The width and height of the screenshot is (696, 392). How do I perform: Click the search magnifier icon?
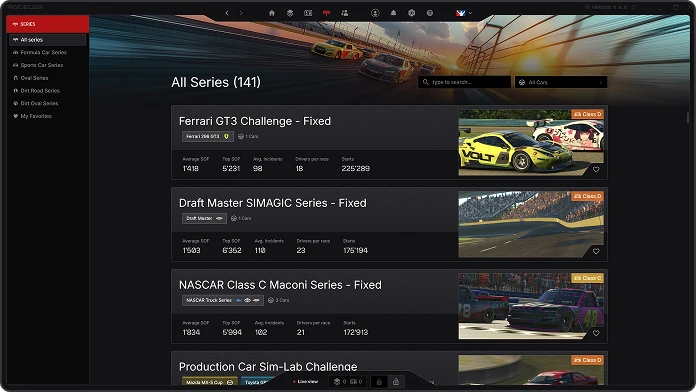tap(426, 82)
